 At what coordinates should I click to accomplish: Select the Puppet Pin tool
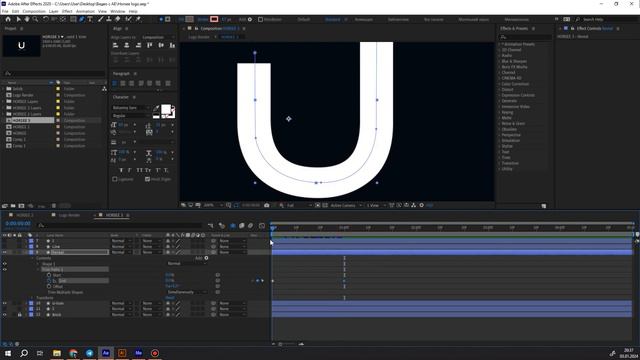click(x=138, y=19)
